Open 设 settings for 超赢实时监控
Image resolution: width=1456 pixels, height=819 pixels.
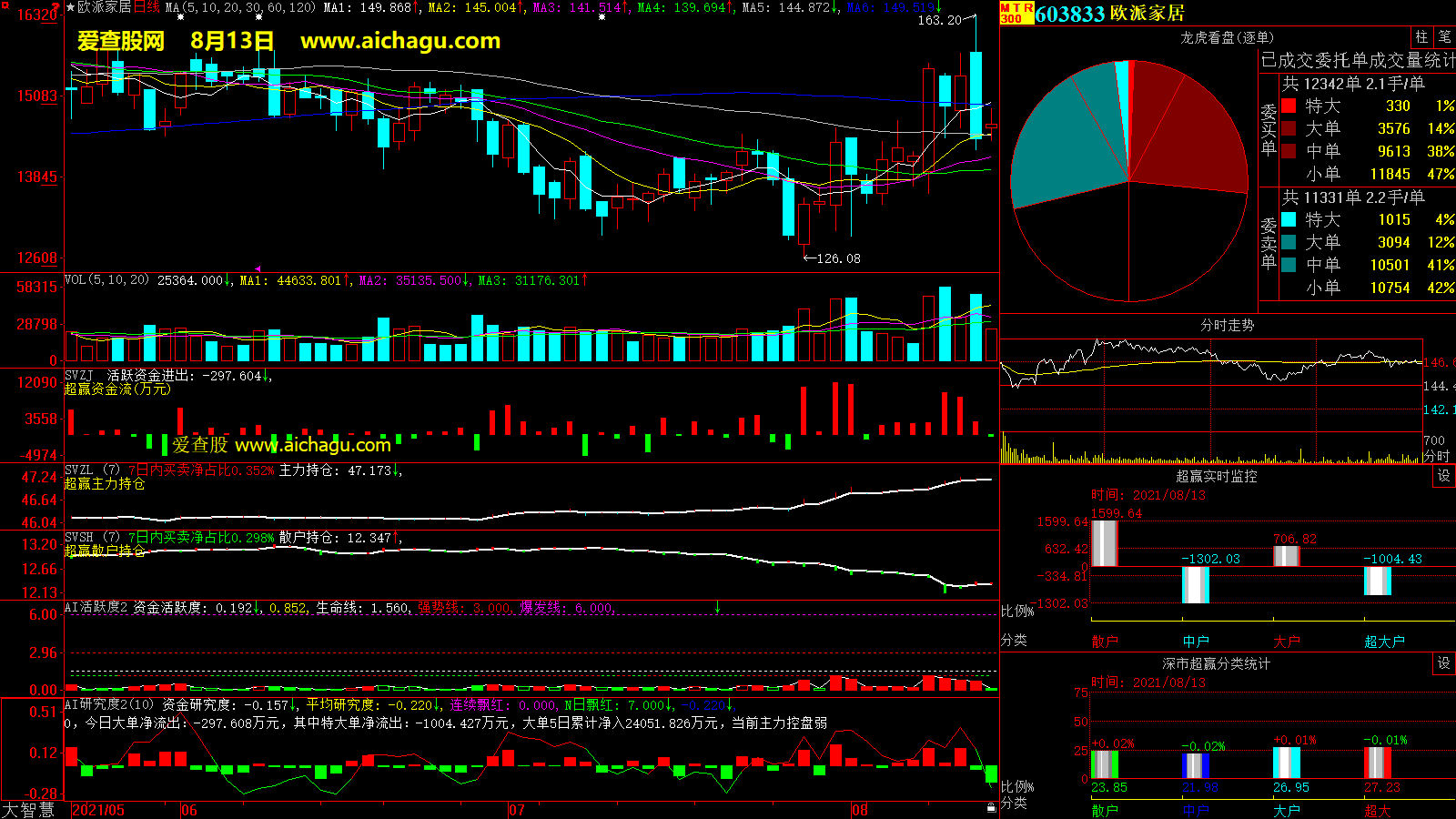[1443, 476]
